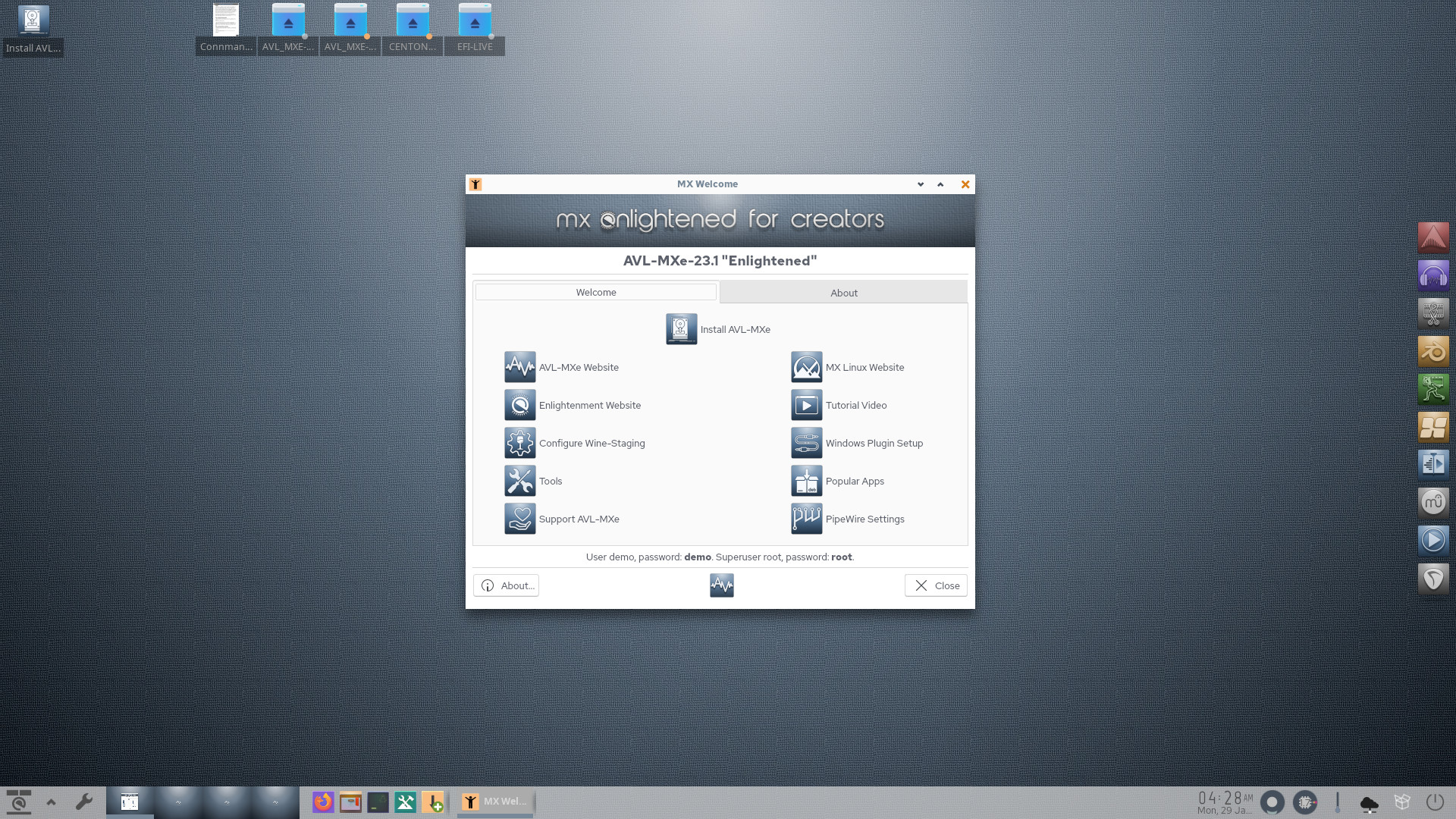1456x819 pixels.
Task: Launch Firefox from the taskbar
Action: click(x=323, y=802)
